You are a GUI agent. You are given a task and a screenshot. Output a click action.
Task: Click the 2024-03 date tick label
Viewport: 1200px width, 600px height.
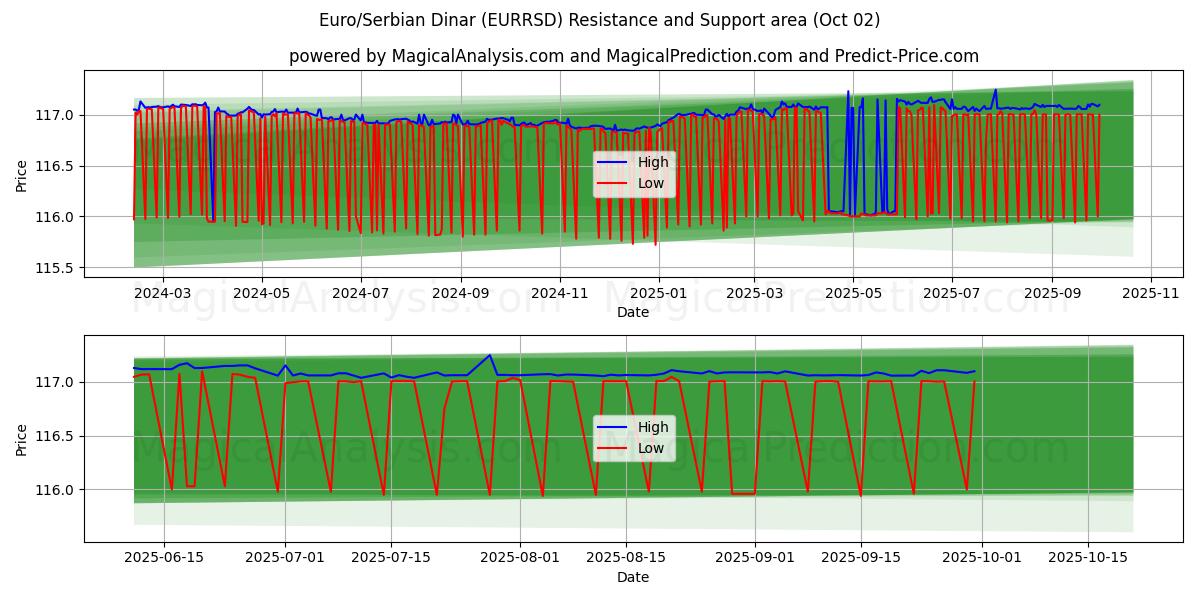click(x=162, y=294)
